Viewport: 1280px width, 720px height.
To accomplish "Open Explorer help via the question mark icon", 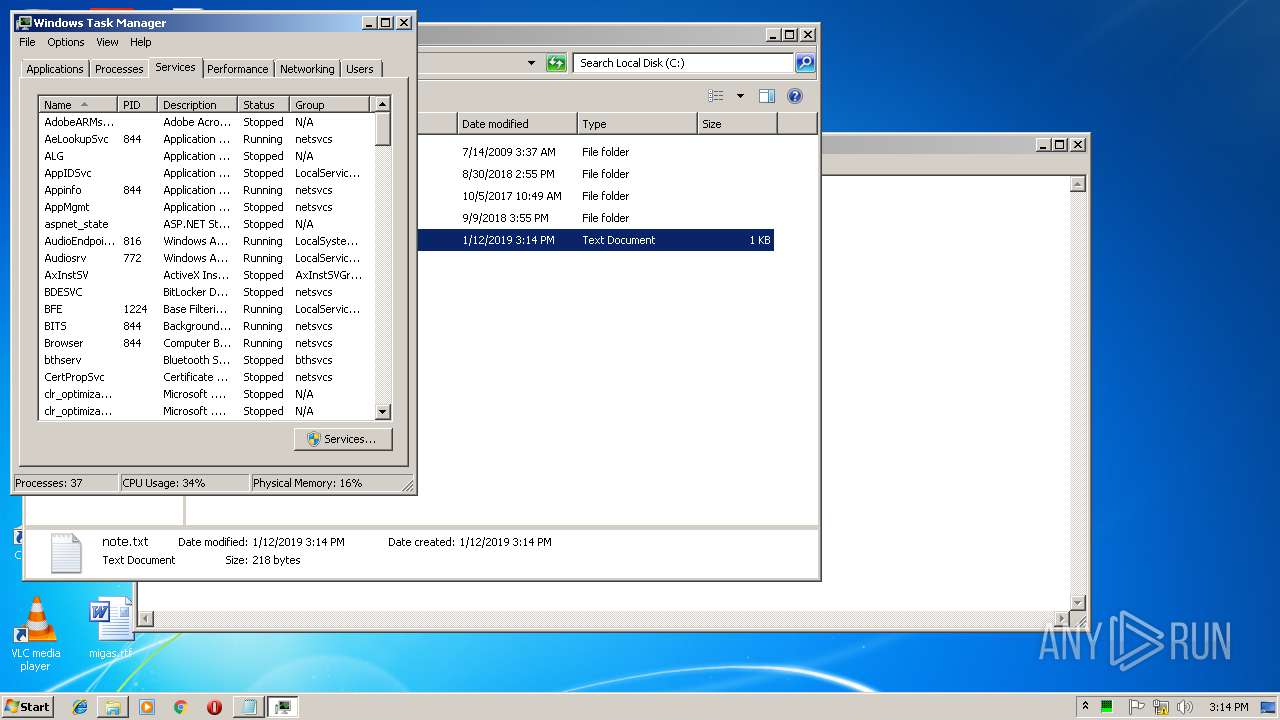I will click(x=795, y=96).
